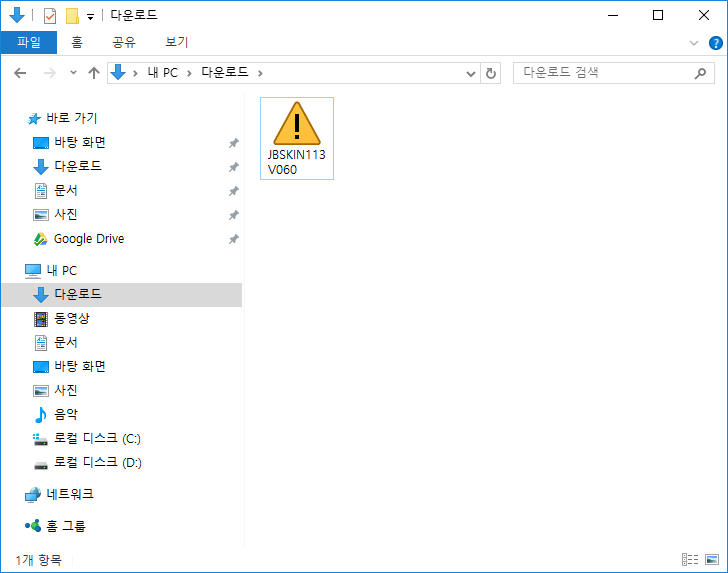Click the search magnifier icon
This screenshot has width=728, height=573.
coord(700,73)
